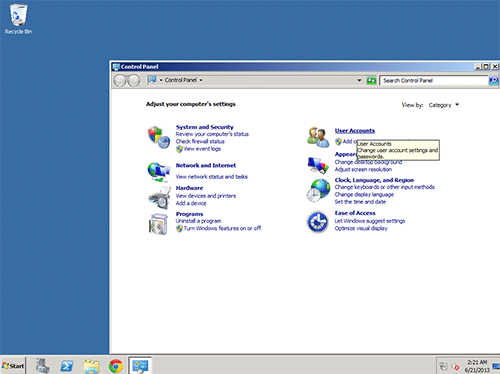This screenshot has height=374, width=500.
Task: Click the Forward navigation arrow button
Action: (x=134, y=81)
